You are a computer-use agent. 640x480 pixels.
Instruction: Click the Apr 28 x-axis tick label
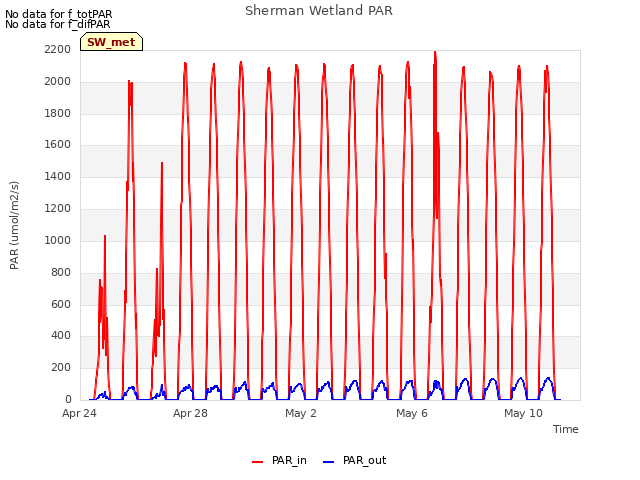tap(190, 413)
